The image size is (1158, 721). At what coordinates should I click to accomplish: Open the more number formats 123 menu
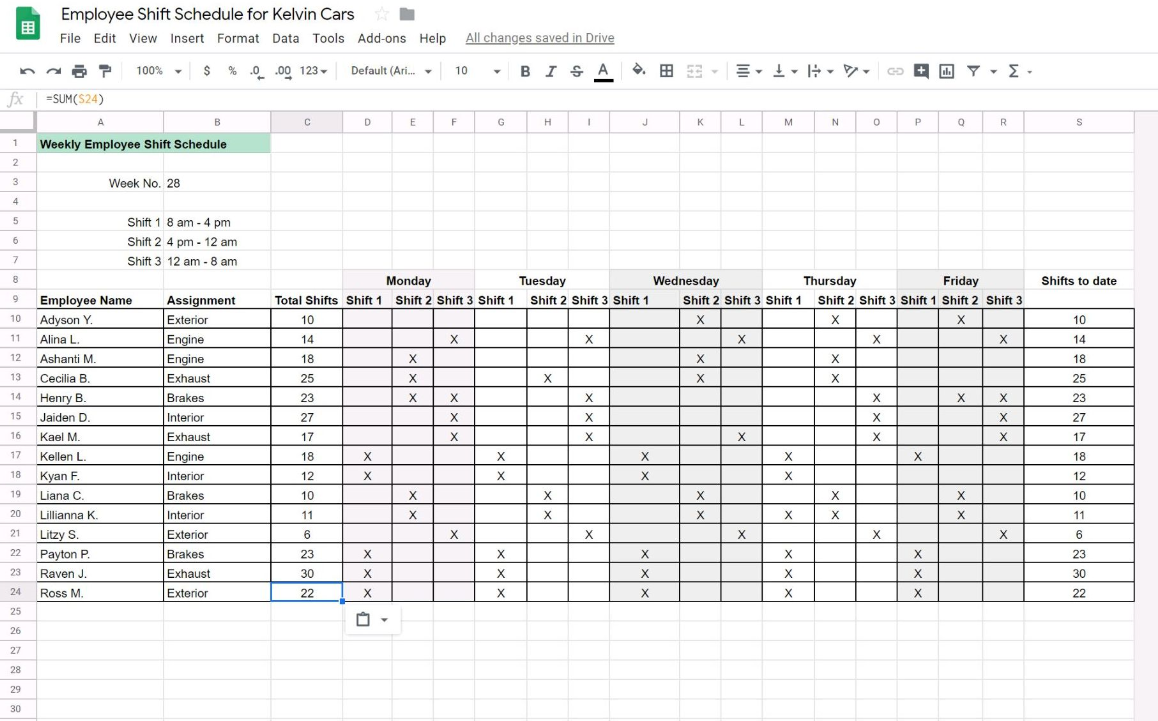coord(313,71)
